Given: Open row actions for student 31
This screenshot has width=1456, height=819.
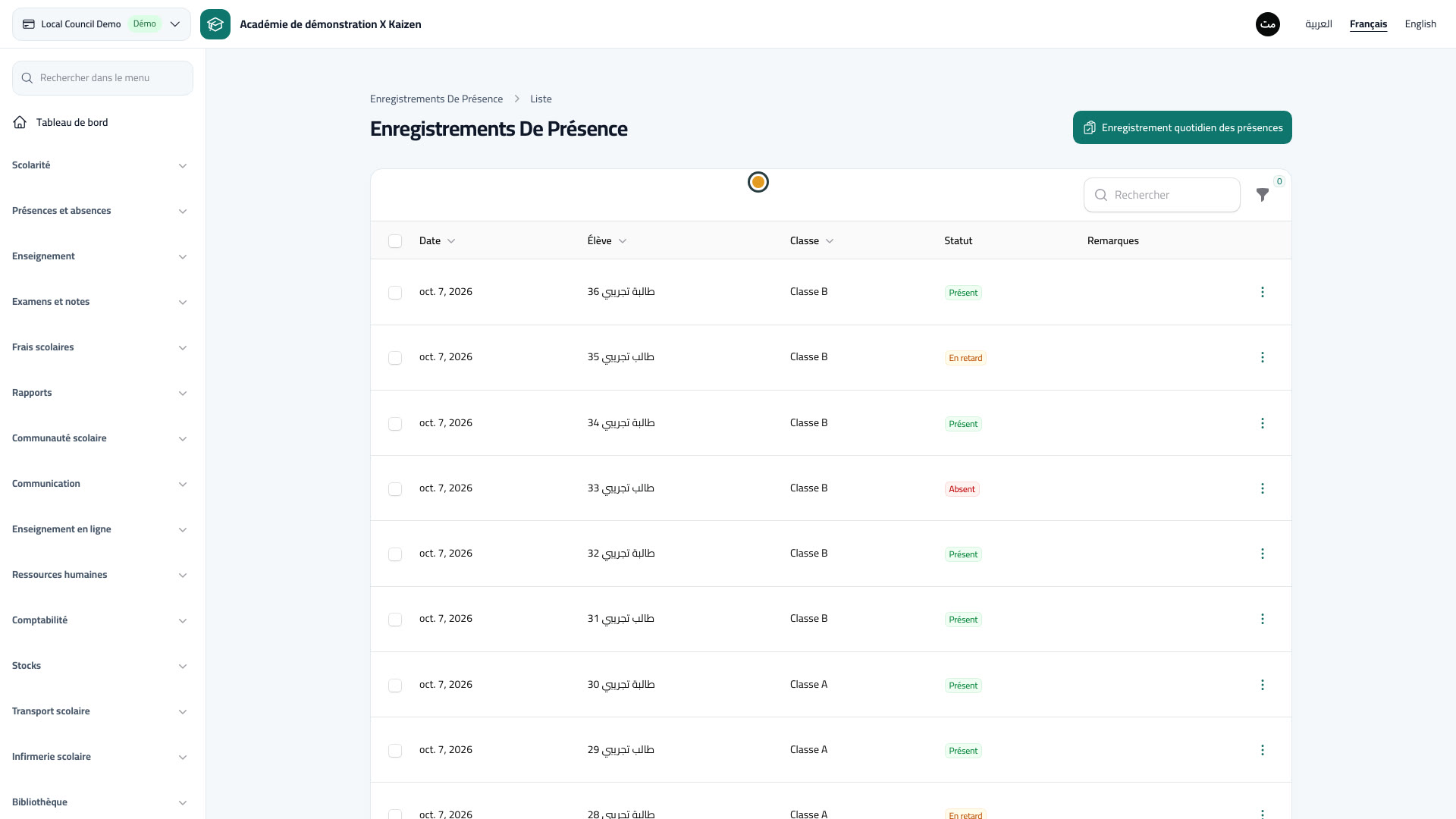Looking at the screenshot, I should point(1263,619).
